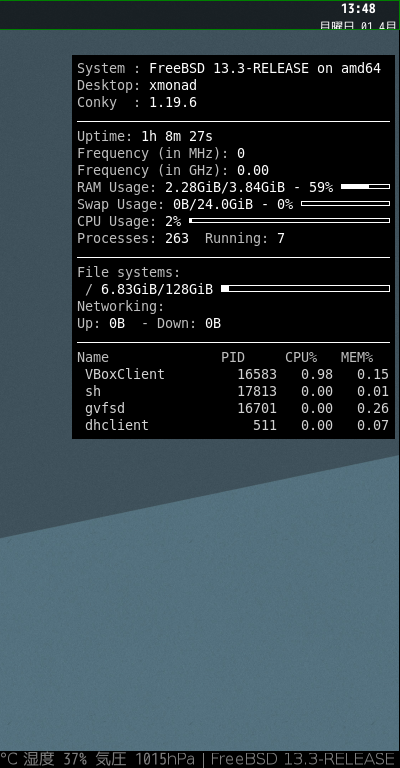Click PID 16583 in the process table
This screenshot has height=768, width=400.
tap(257, 375)
